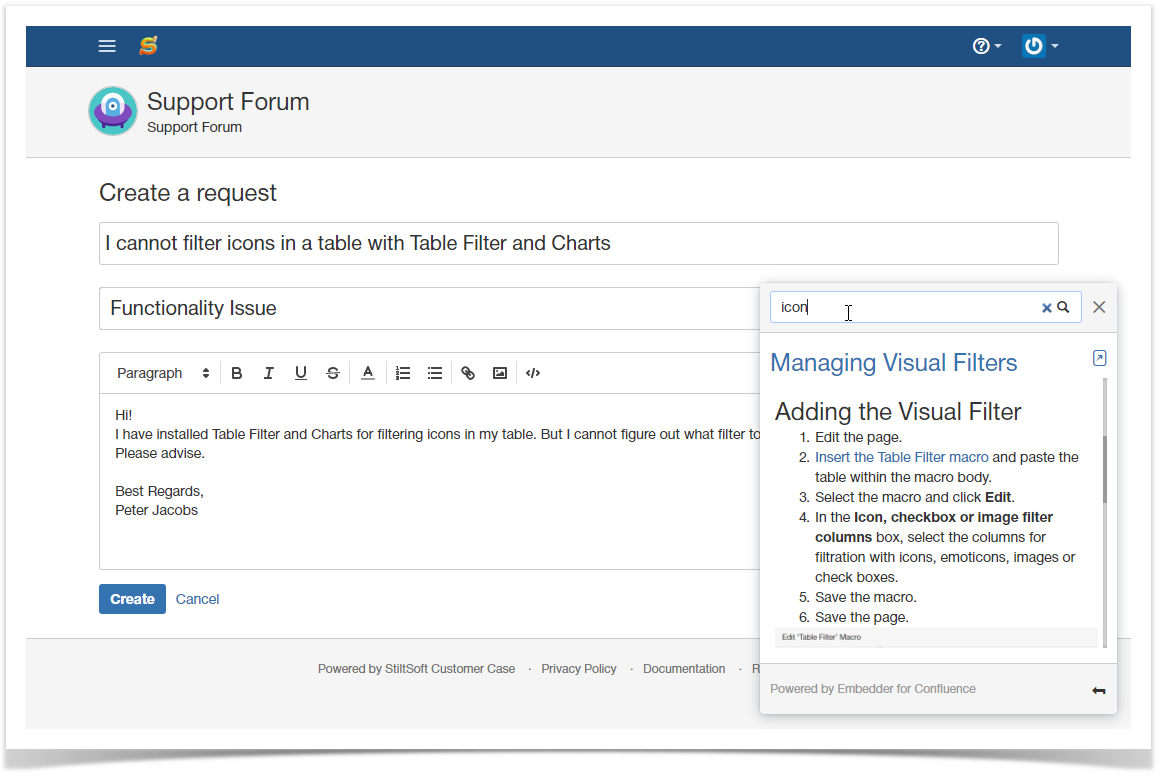1165x778 pixels.
Task: Clear the search text with the x icon
Action: pos(1046,308)
